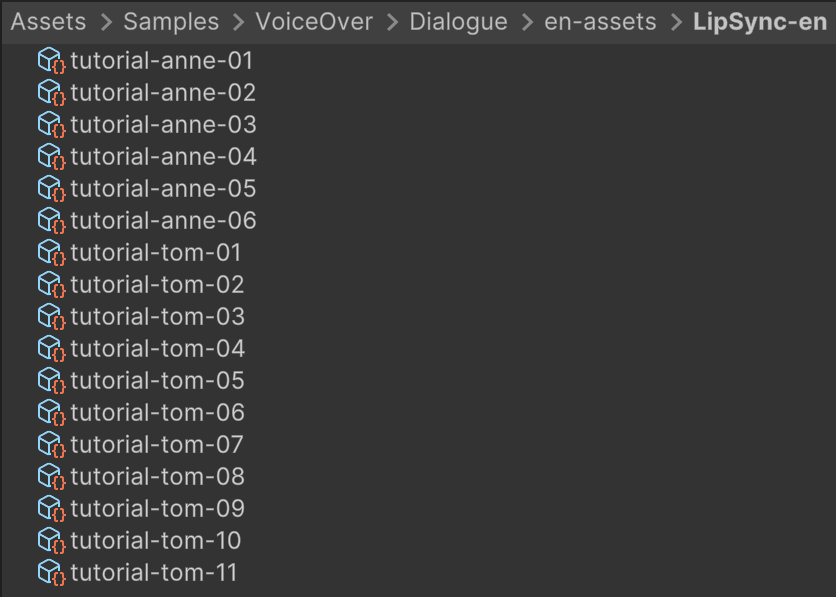Select the tutorial-anne-05 asset
Screen dimensions: 836x597
click(162, 189)
